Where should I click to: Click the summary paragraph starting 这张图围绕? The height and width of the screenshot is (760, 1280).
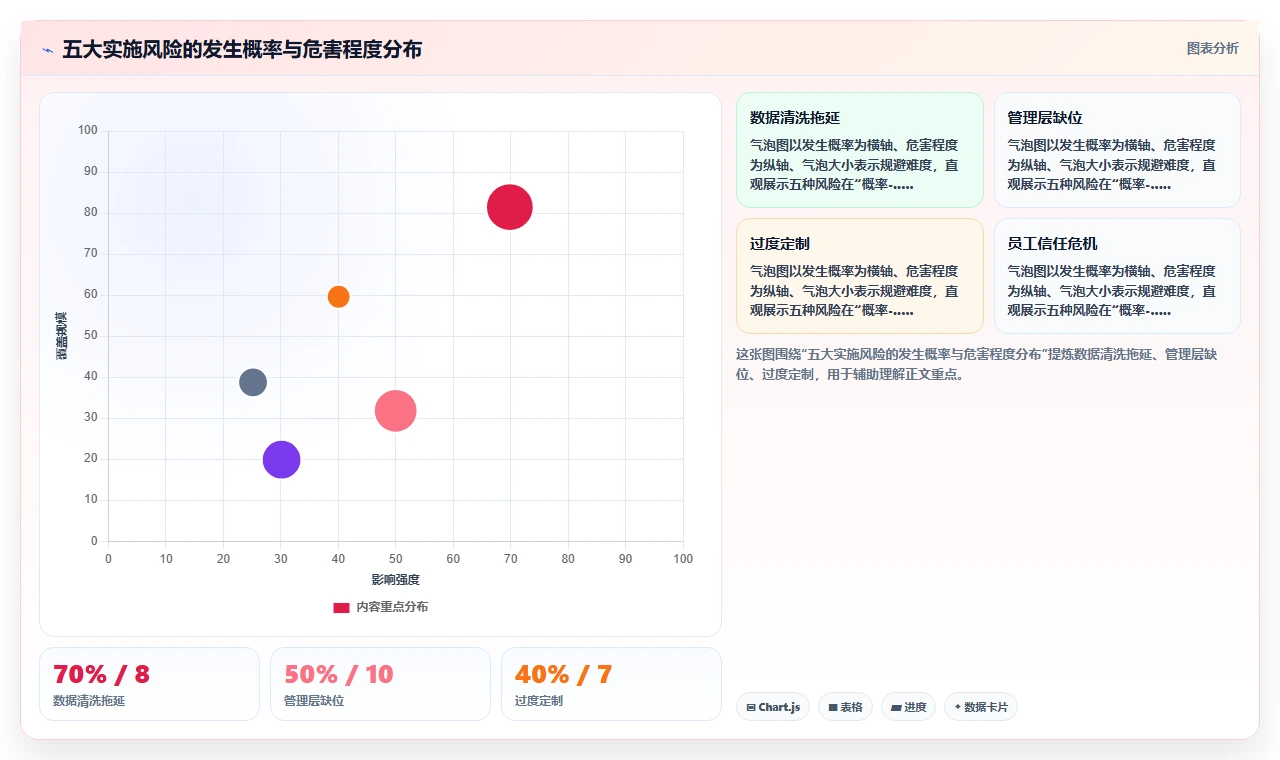click(976, 364)
